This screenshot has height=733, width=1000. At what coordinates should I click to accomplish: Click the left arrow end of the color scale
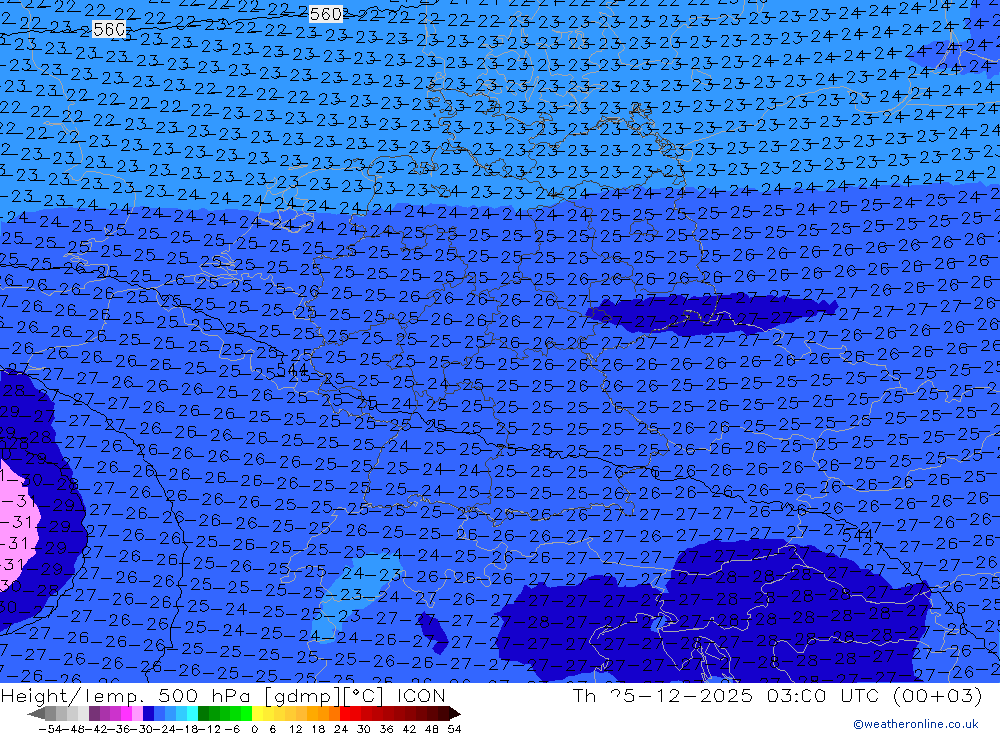point(36,714)
